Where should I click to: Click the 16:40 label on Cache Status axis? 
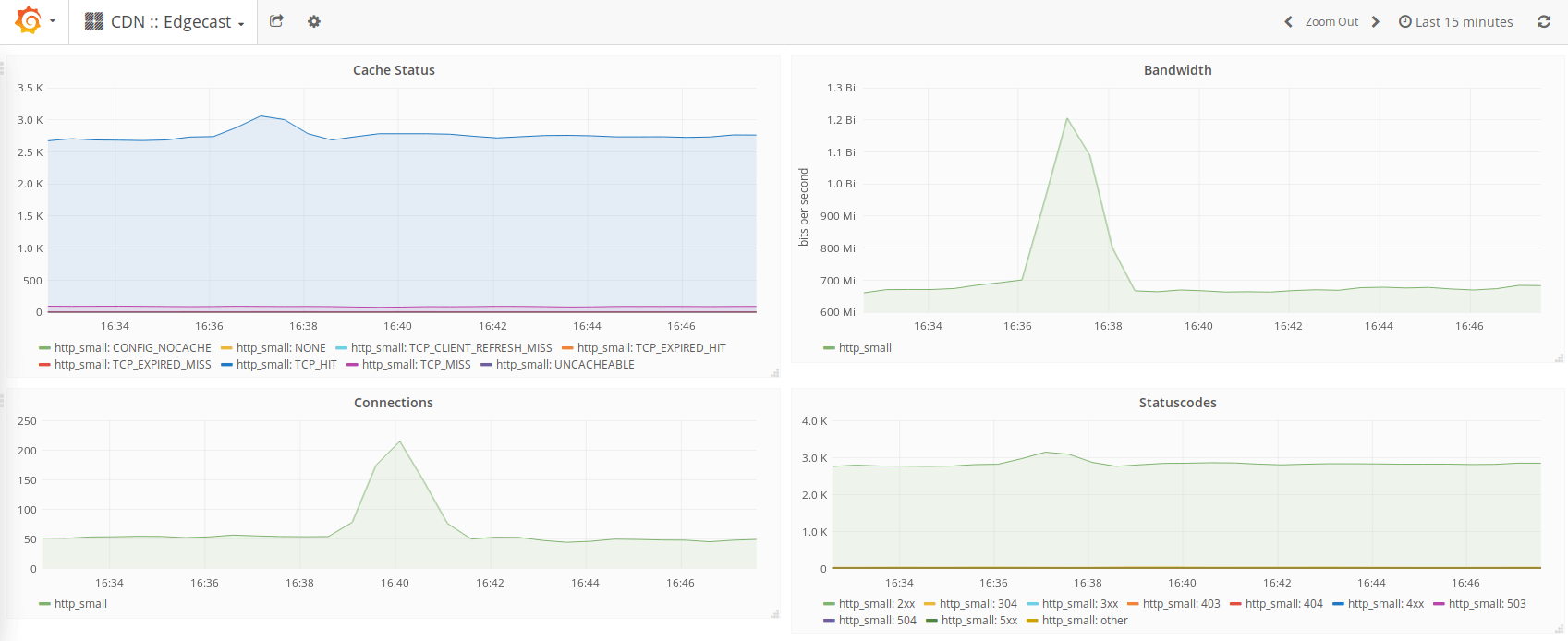(397, 326)
